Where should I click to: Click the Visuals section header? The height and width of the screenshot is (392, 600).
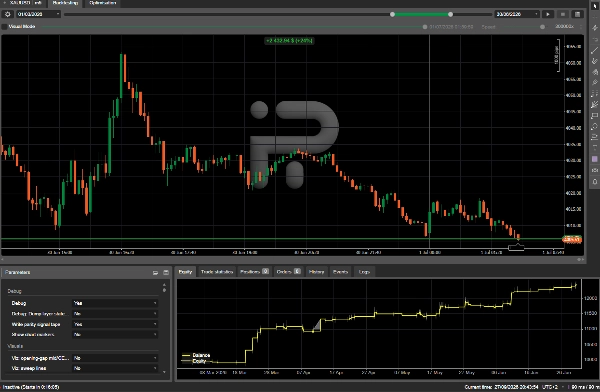coord(15,346)
